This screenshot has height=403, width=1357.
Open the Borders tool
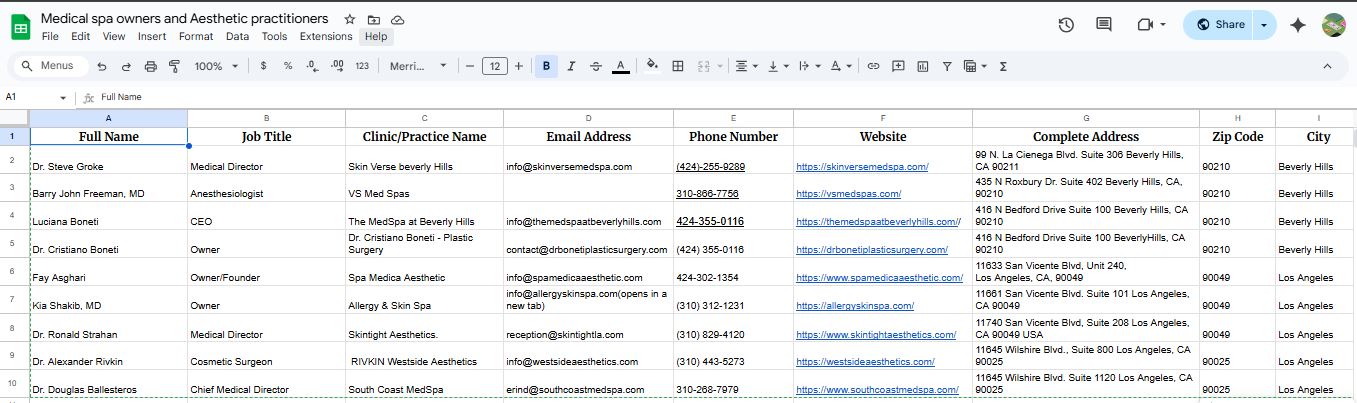pos(678,66)
